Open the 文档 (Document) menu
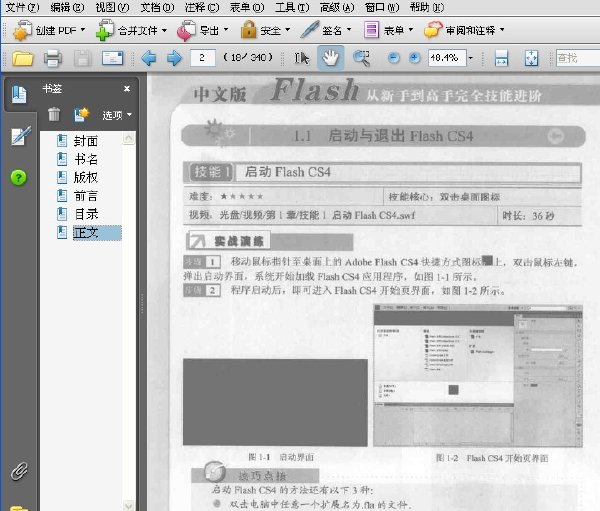This screenshot has height=511, width=600. point(157,7)
